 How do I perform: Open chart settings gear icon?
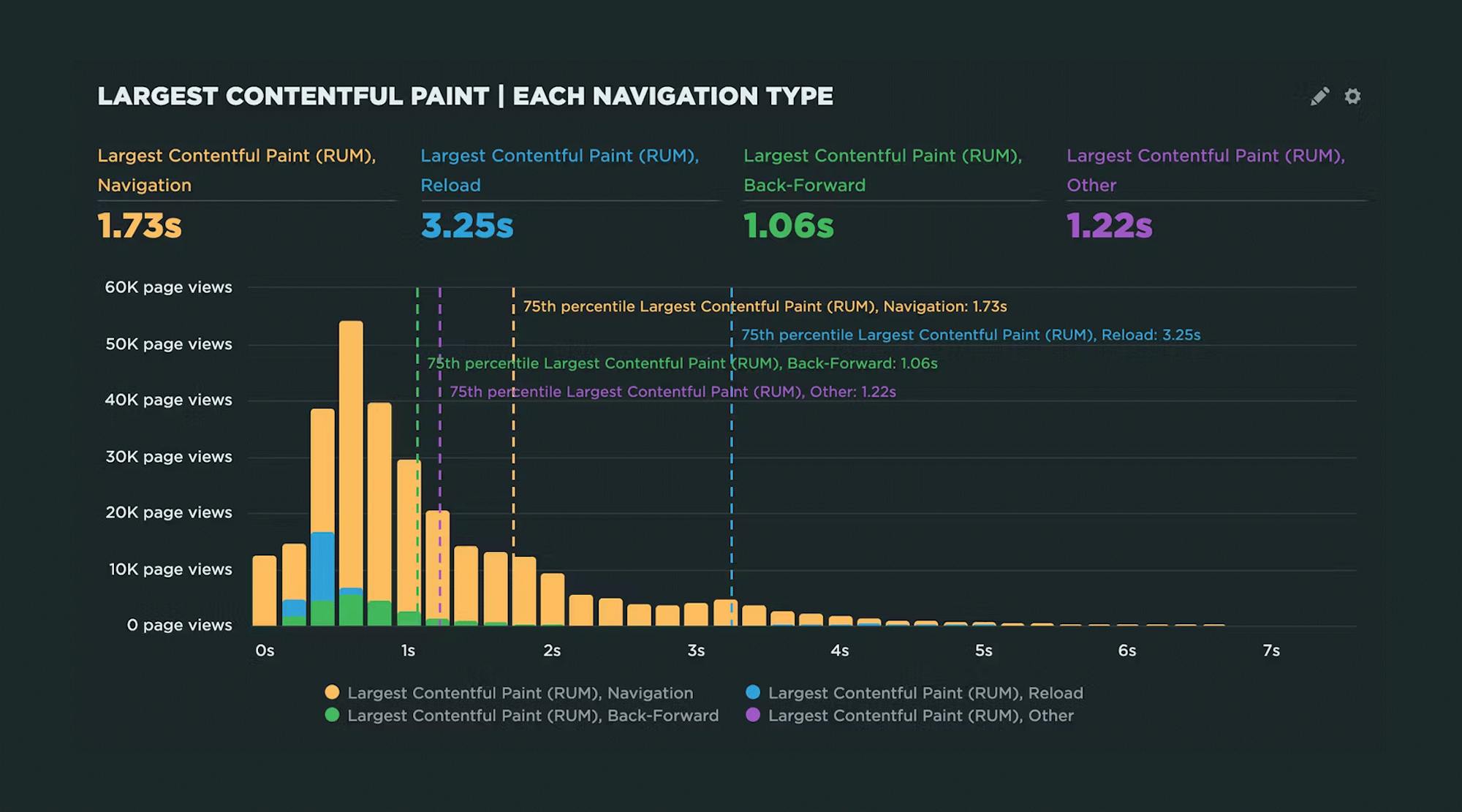(1352, 96)
